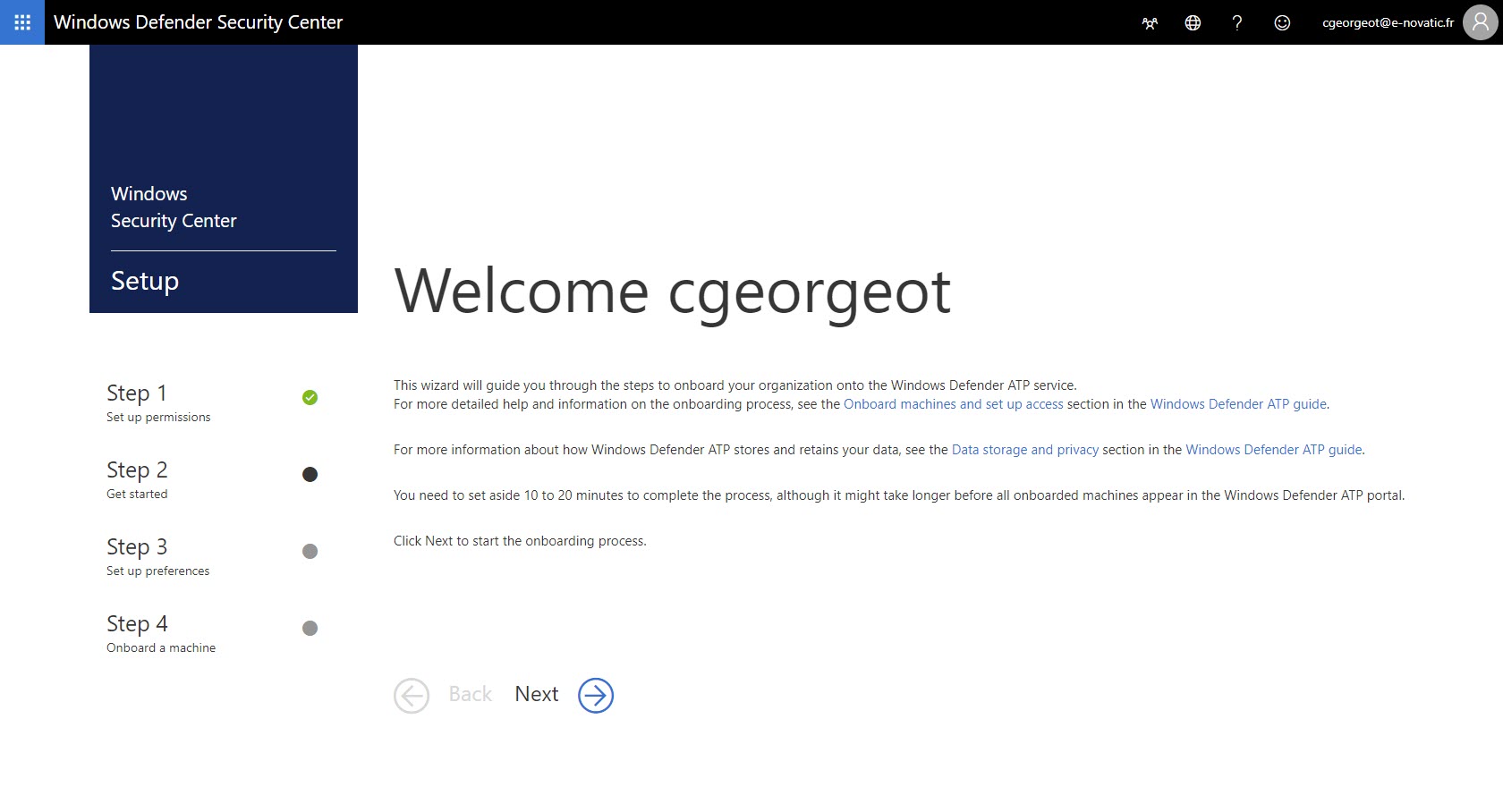This screenshot has height=812, width=1503.
Task: Click the smiley feedback icon
Action: point(1282,23)
